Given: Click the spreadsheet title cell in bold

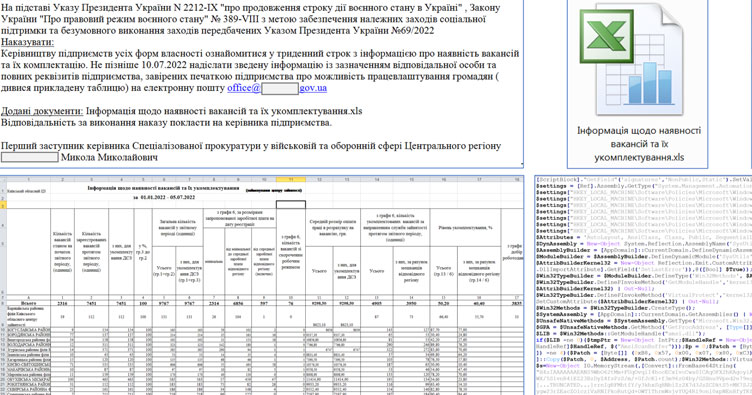Looking at the screenshot, I should 163,188.
